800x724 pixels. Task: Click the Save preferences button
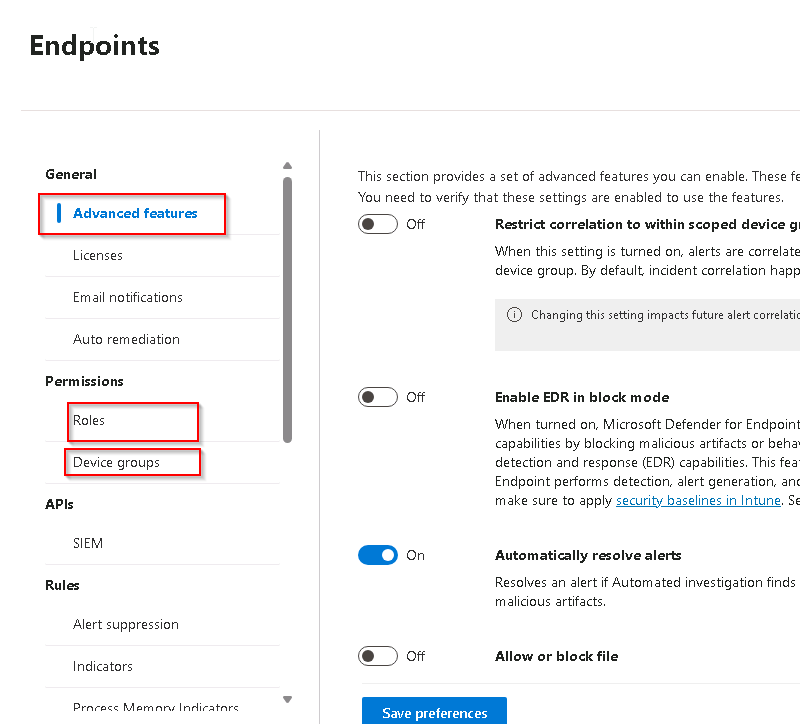(434, 712)
